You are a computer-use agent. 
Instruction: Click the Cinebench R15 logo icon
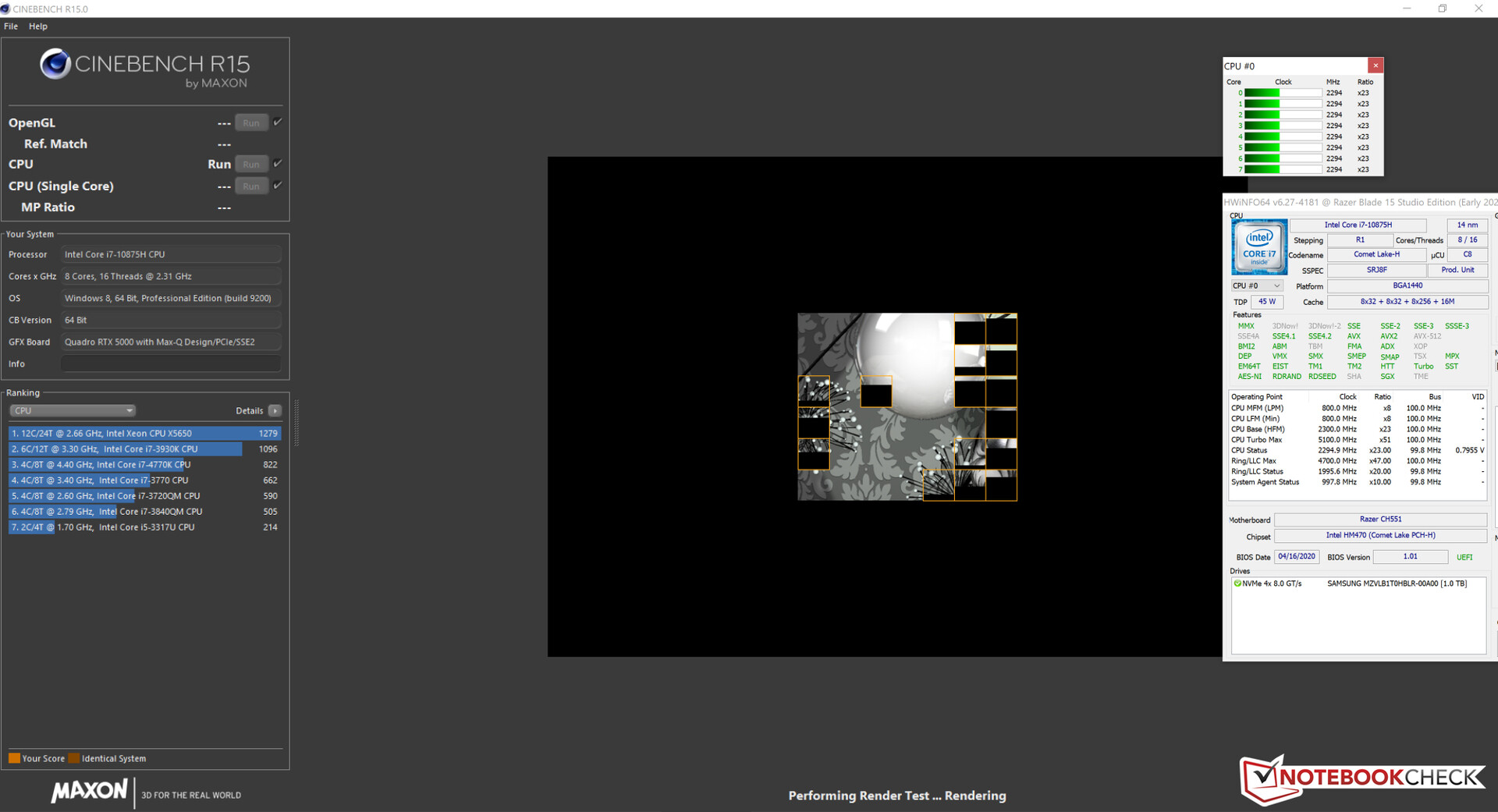tap(55, 64)
